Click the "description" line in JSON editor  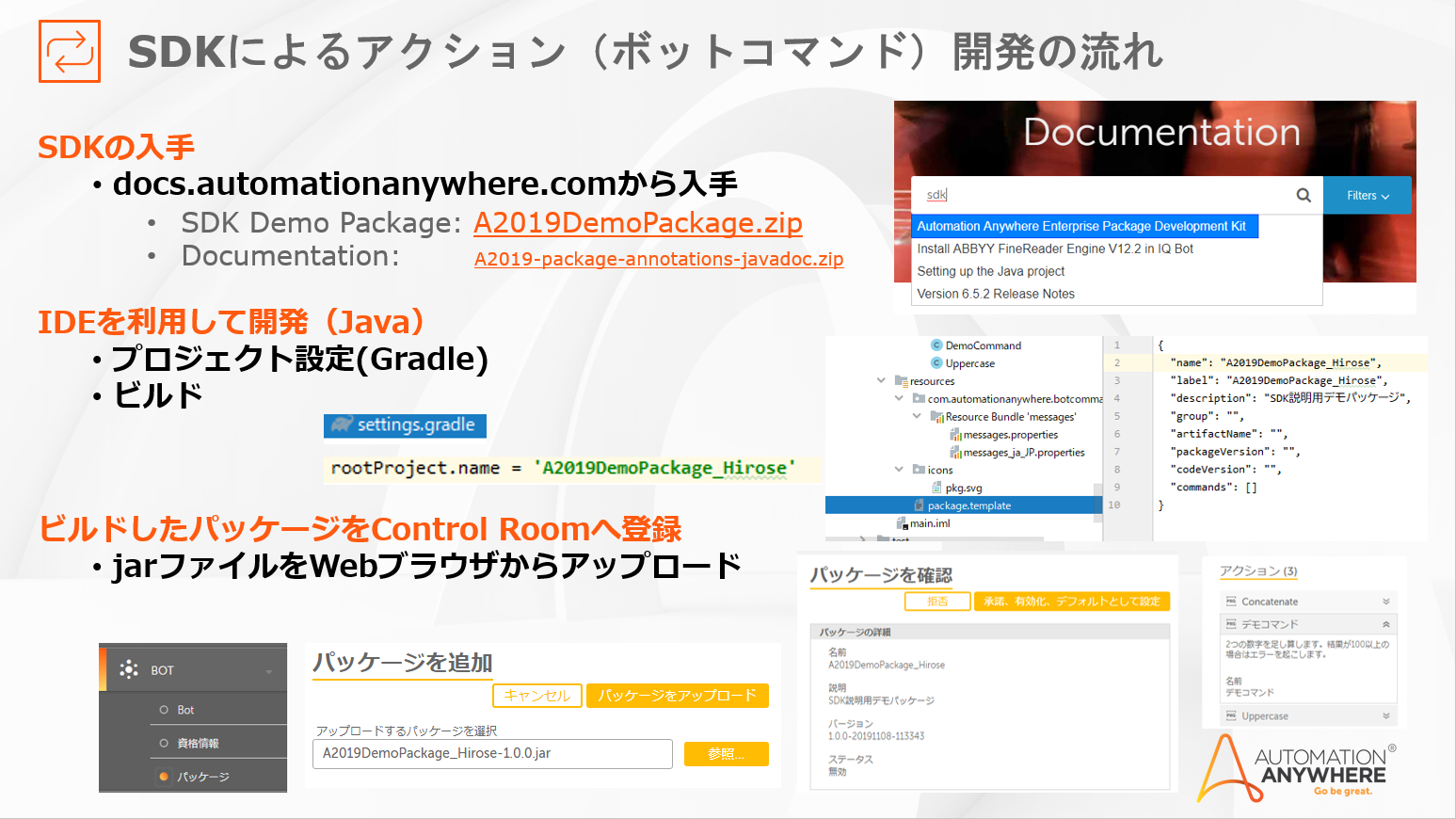click(1290, 398)
